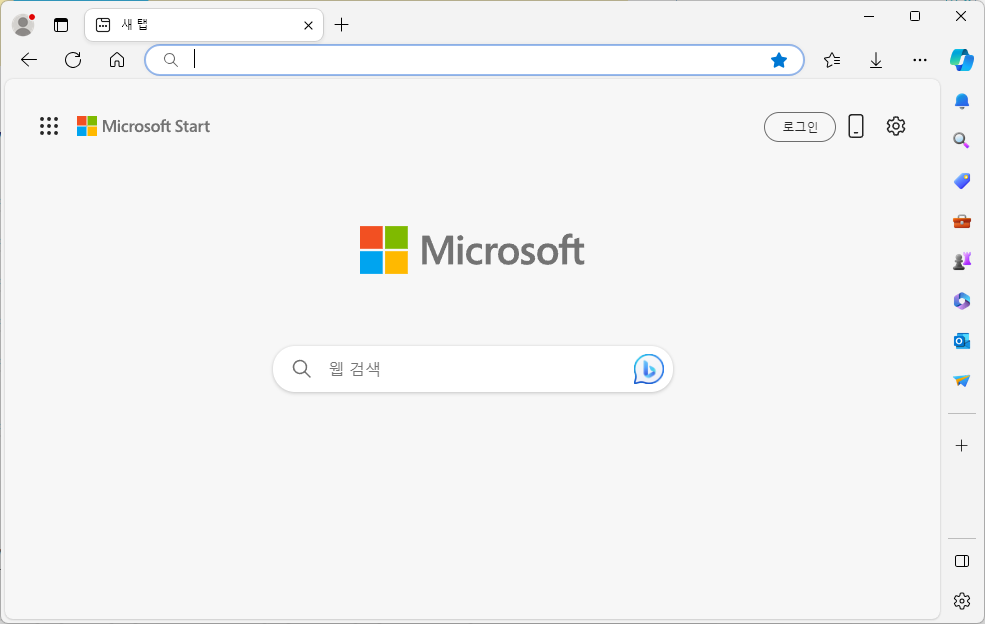Open the tab actions menu icon
This screenshot has height=624, width=985.
coord(61,25)
